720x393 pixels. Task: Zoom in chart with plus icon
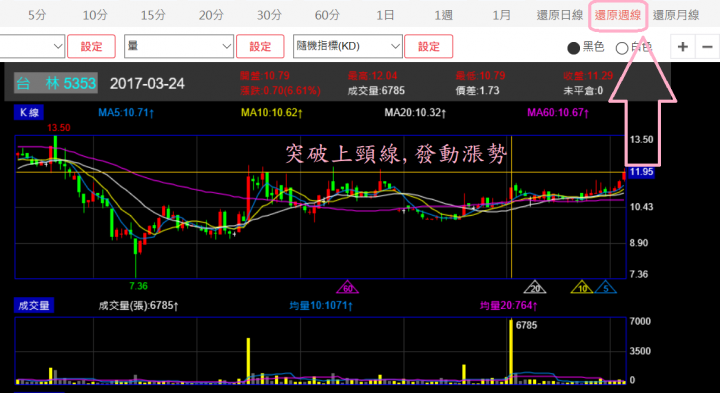click(x=683, y=46)
